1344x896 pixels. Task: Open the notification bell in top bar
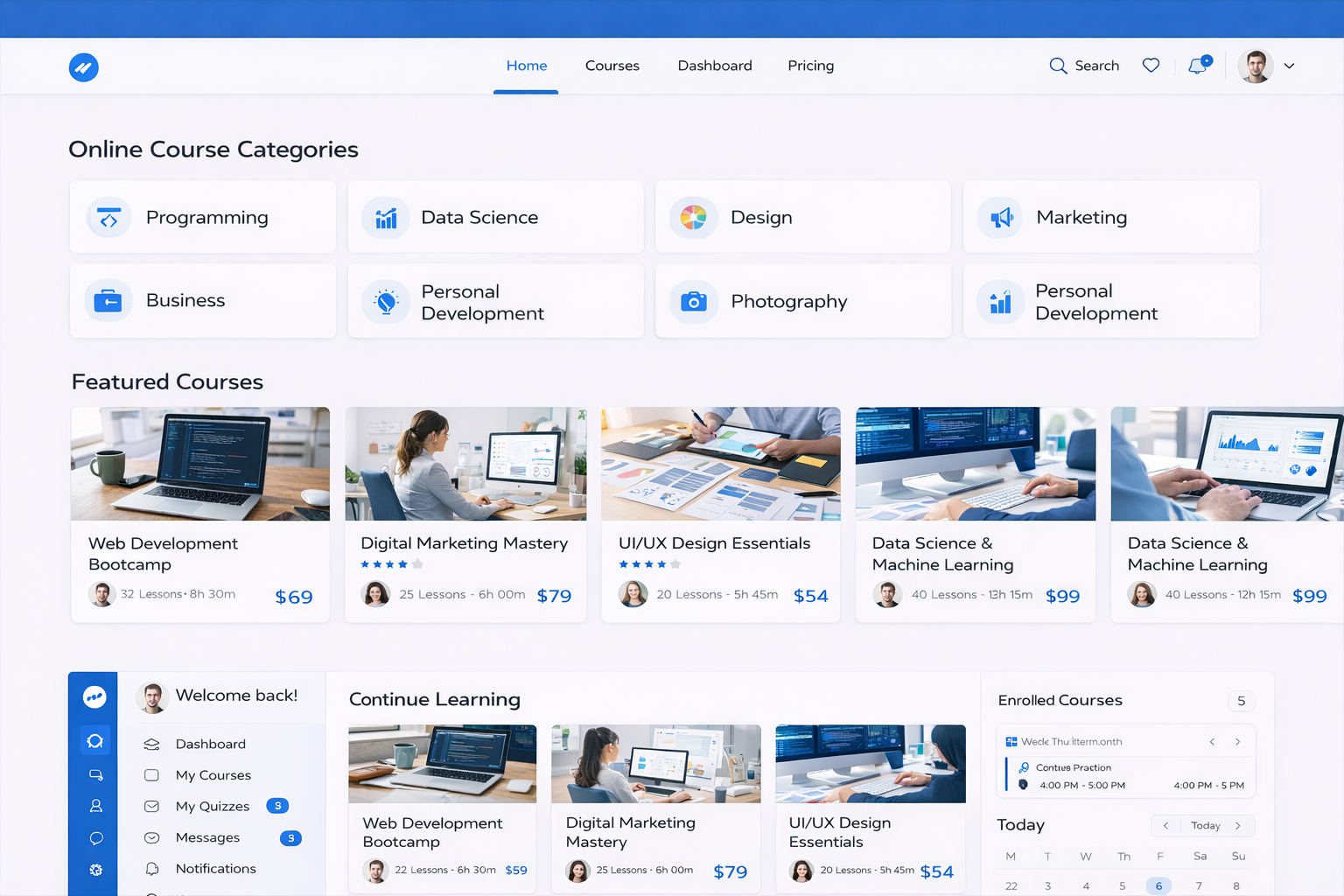pos(1198,66)
